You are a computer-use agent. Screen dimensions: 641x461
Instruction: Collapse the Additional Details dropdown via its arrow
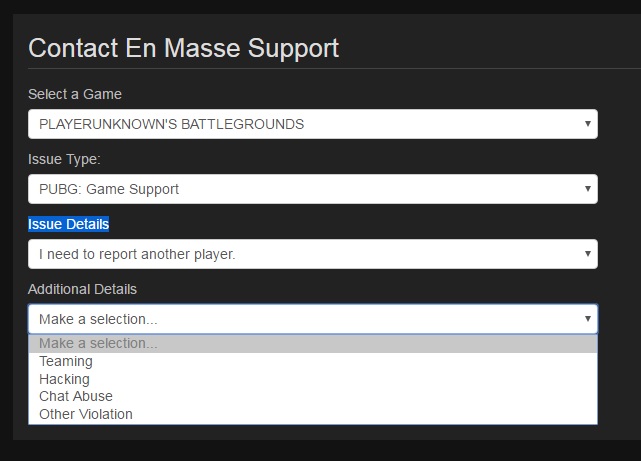(587, 319)
